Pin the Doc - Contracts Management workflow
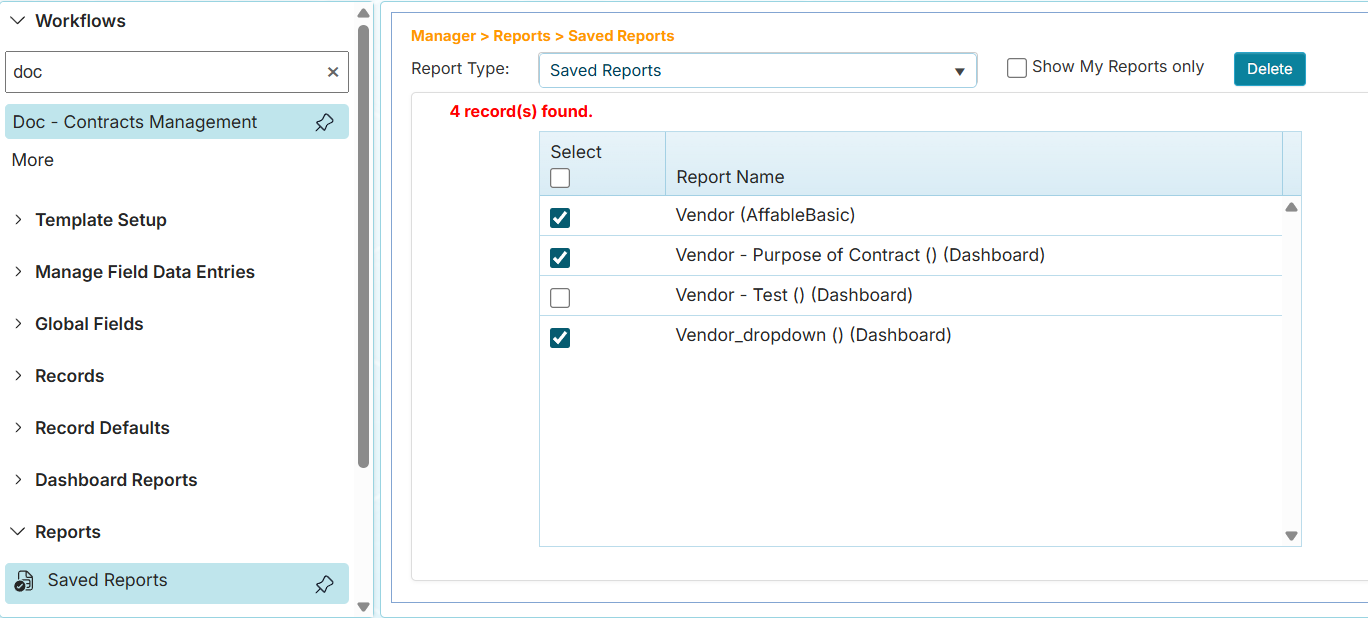Screen dimensions: 1368x618 pyautogui.click(x=324, y=121)
